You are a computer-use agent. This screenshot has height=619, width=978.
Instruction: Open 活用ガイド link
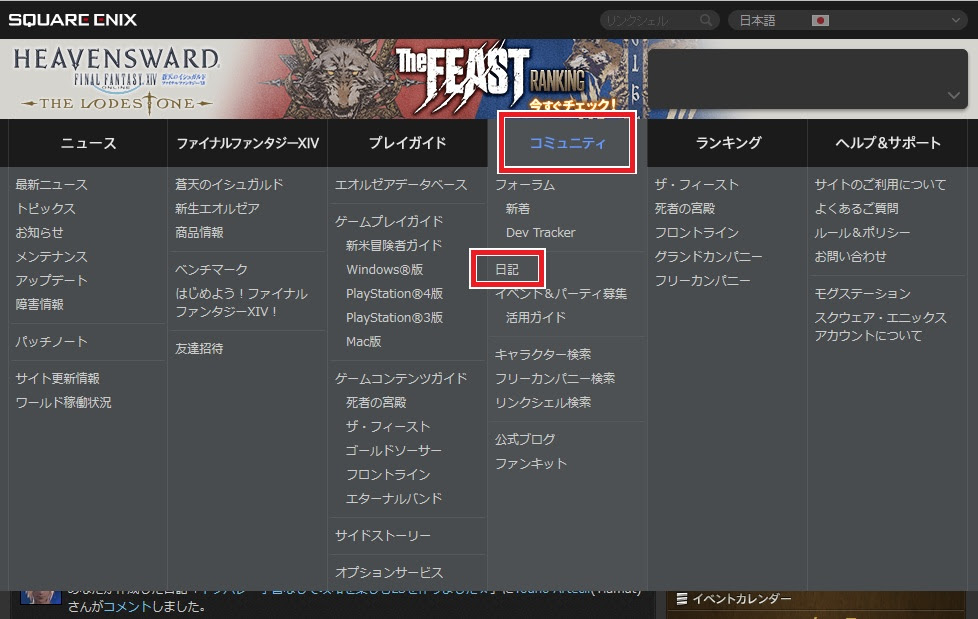[536, 318]
